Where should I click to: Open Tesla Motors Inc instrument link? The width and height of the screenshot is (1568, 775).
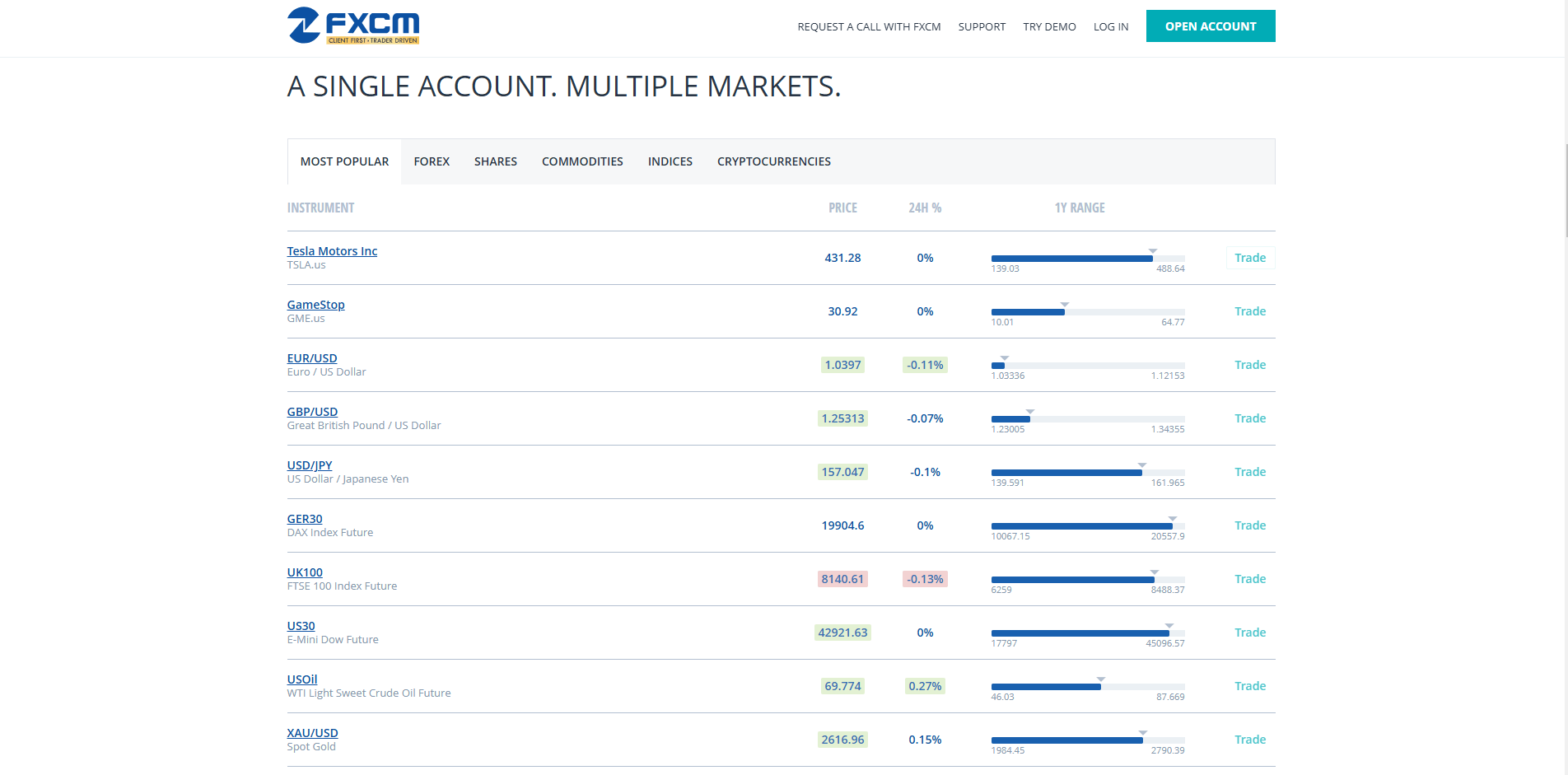[332, 251]
